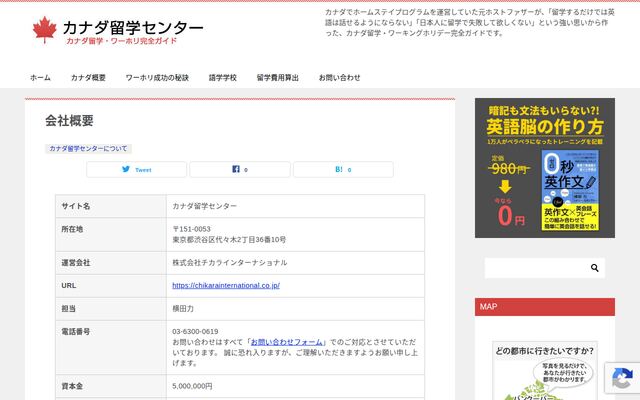Viewport: 640px width, 400px height.
Task: Click the 〒151-0053 postal code text
Action: pos(191,229)
